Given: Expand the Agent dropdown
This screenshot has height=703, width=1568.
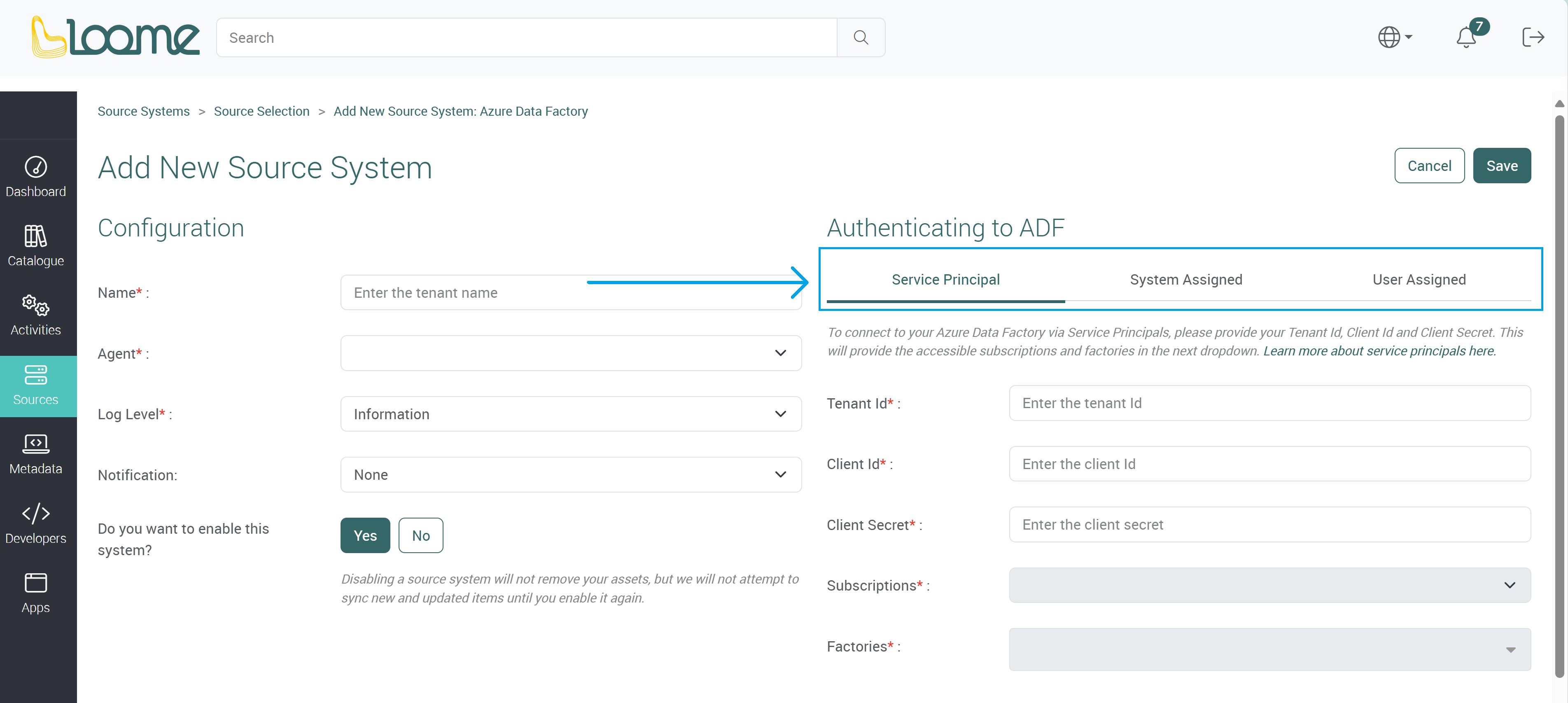Looking at the screenshot, I should coord(571,353).
